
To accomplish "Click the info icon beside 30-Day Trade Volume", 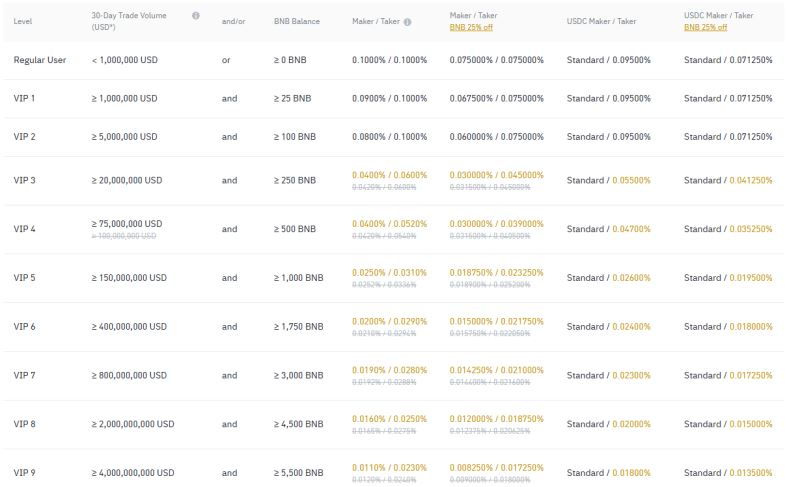I will click(x=195, y=16).
